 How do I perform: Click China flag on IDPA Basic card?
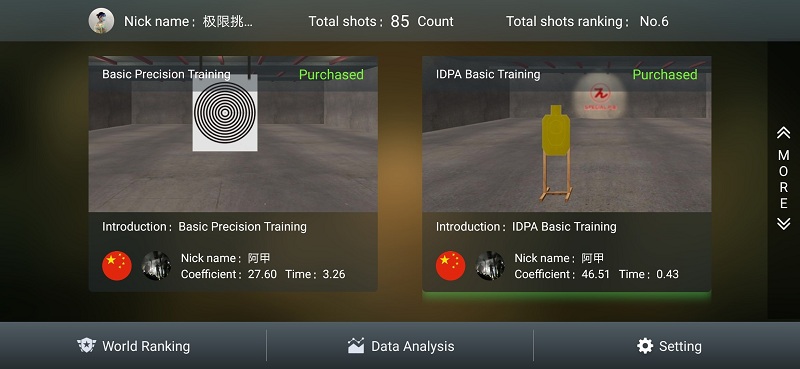(x=451, y=265)
